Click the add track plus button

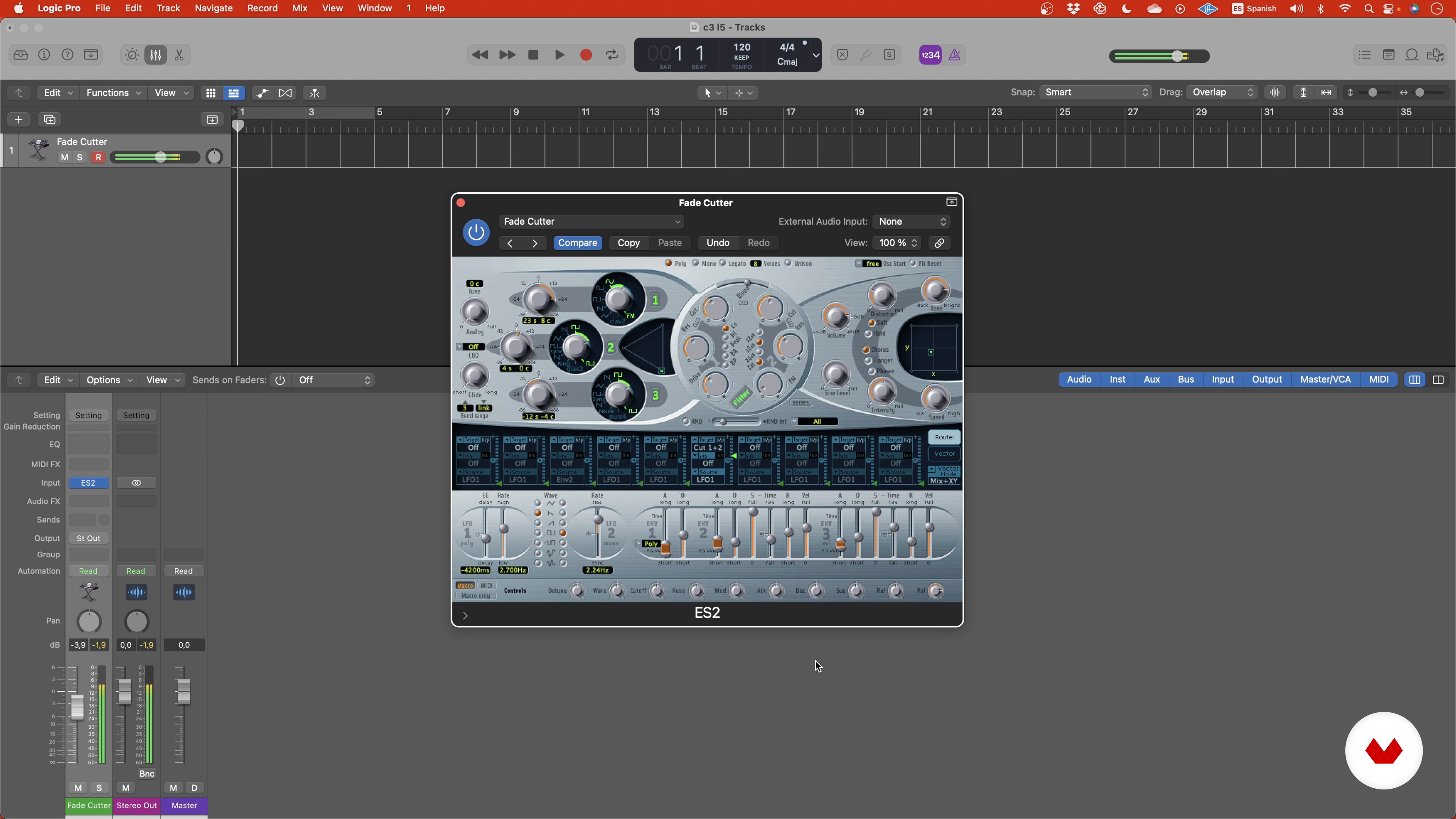[19, 119]
